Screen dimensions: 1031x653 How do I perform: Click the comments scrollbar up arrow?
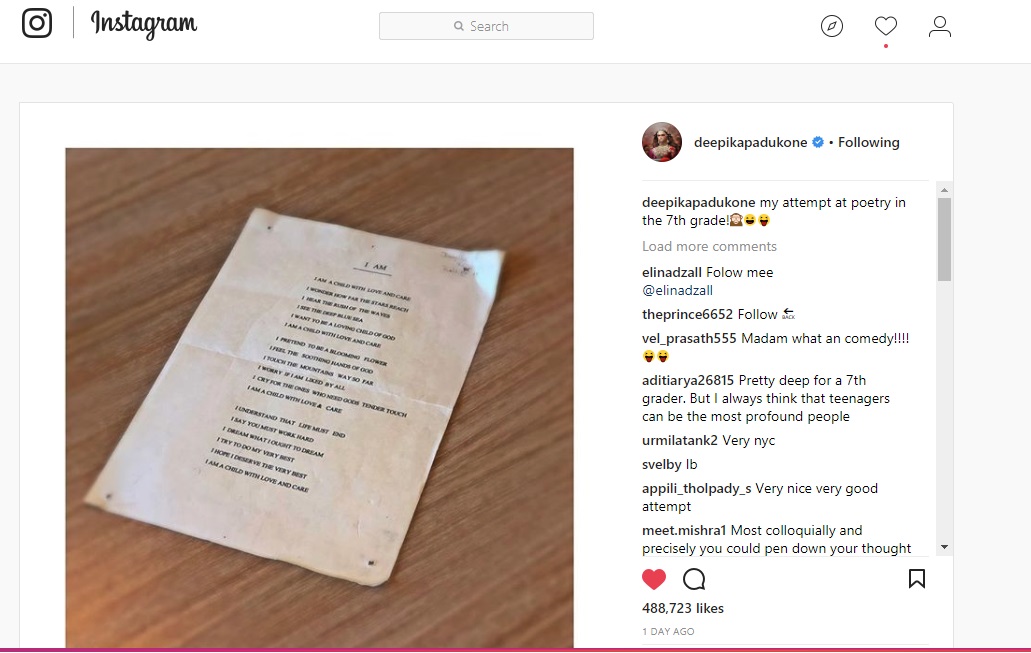[944, 190]
